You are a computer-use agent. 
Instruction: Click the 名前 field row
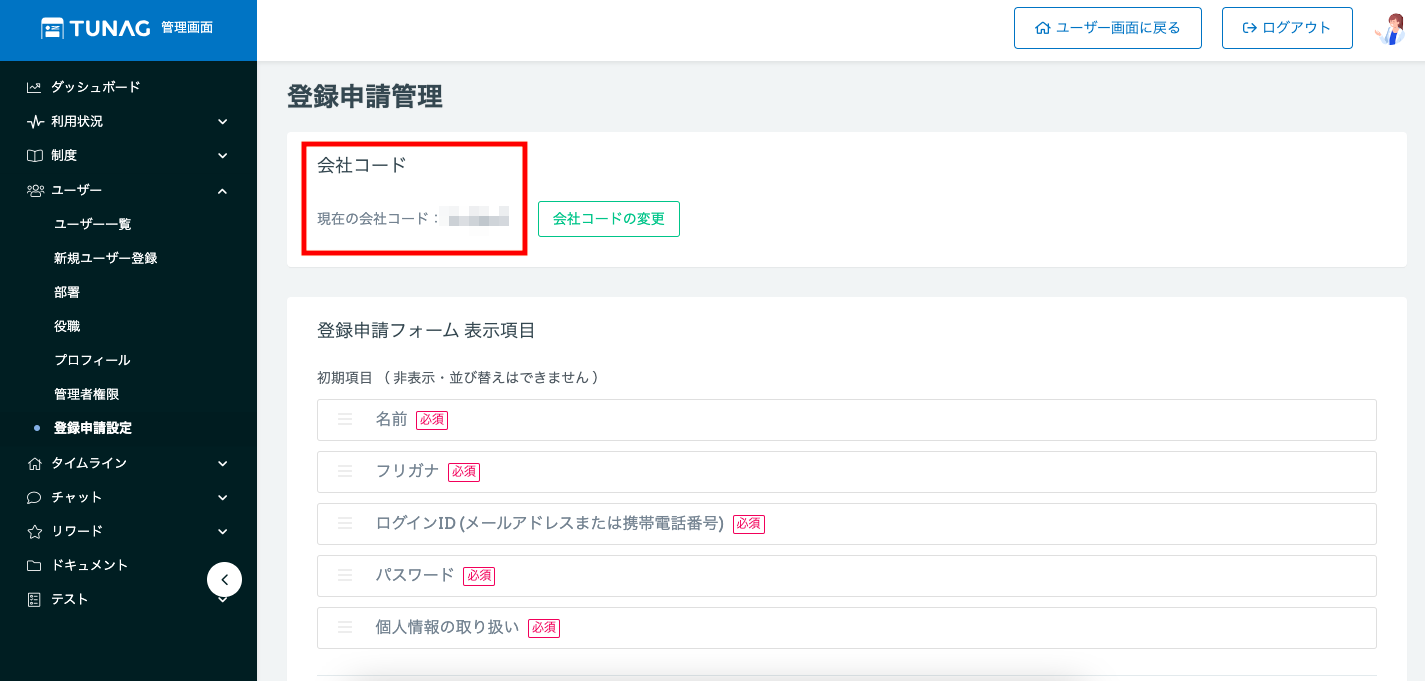click(847, 420)
